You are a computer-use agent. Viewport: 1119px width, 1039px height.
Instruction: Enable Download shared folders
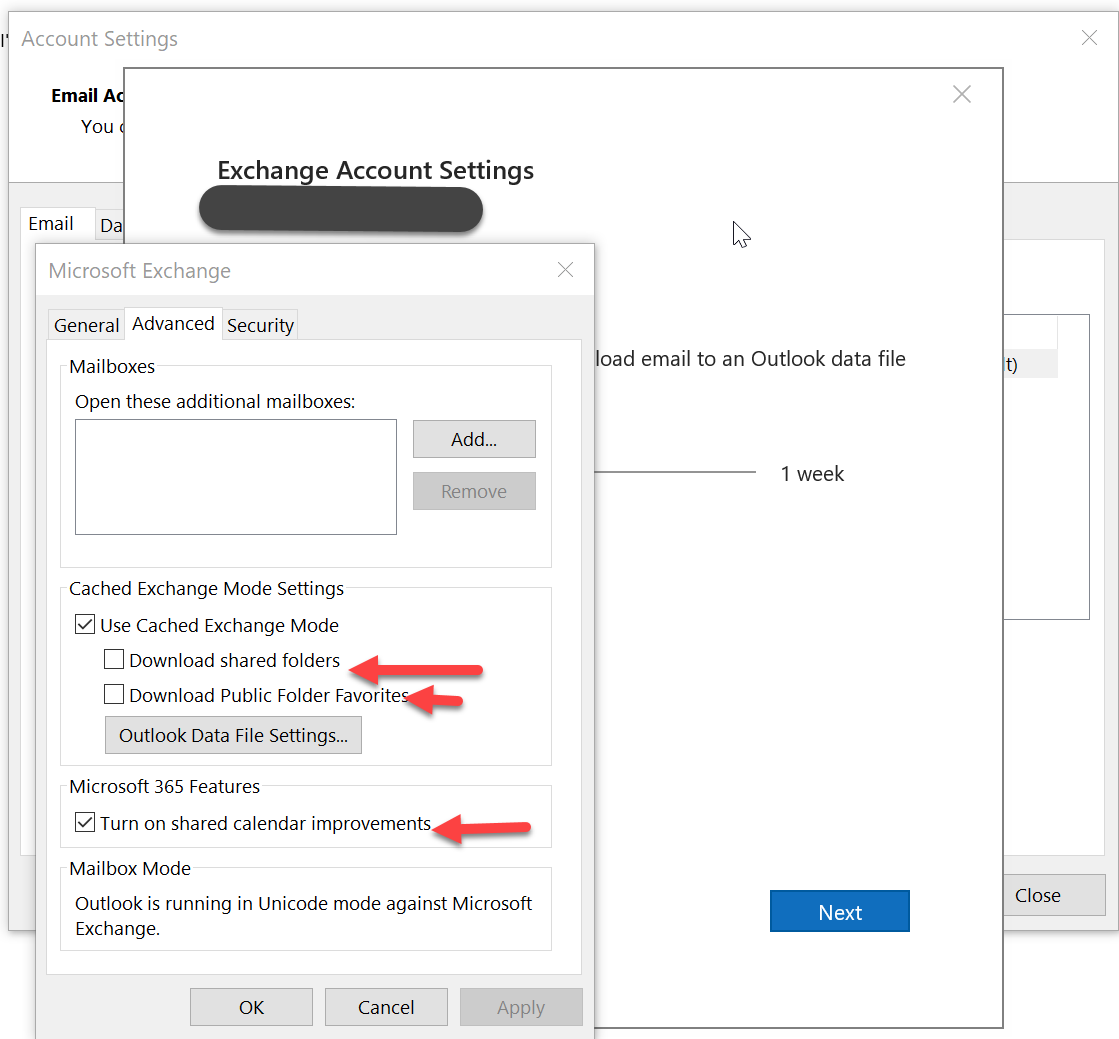[115, 660]
